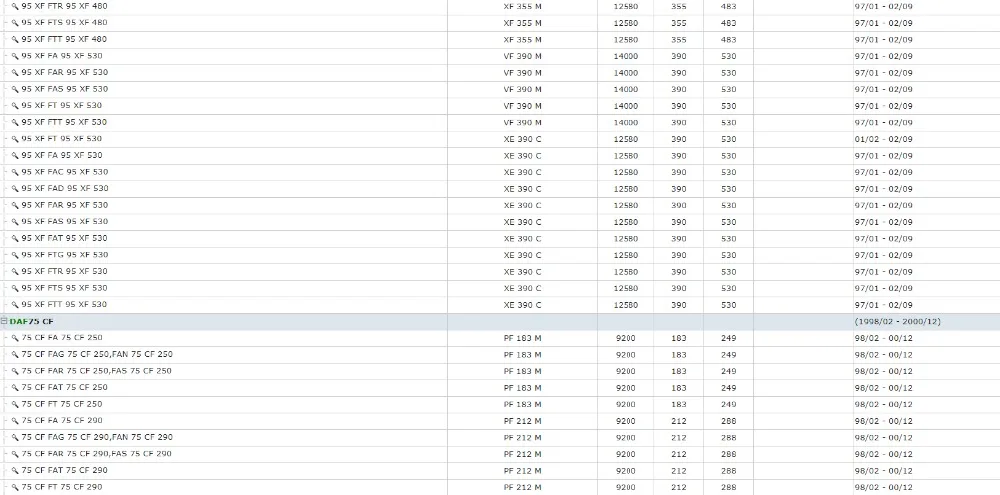Select row text '75 CF FAT 75 CF 290'
Screen dimensions: 1000x495
(x=64, y=470)
